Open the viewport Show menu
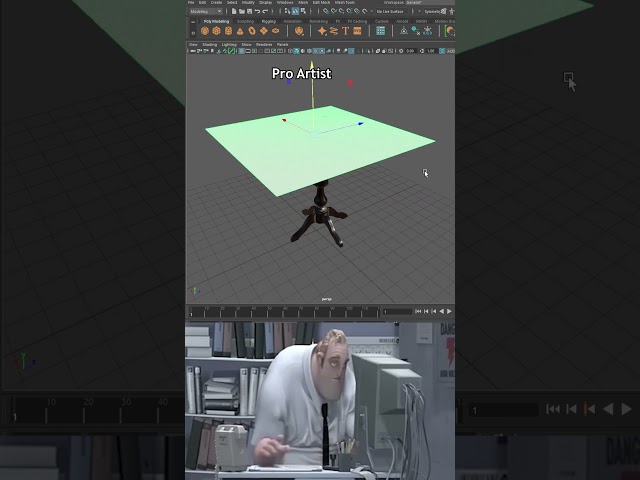Image resolution: width=640 pixels, height=480 pixels. point(246,44)
